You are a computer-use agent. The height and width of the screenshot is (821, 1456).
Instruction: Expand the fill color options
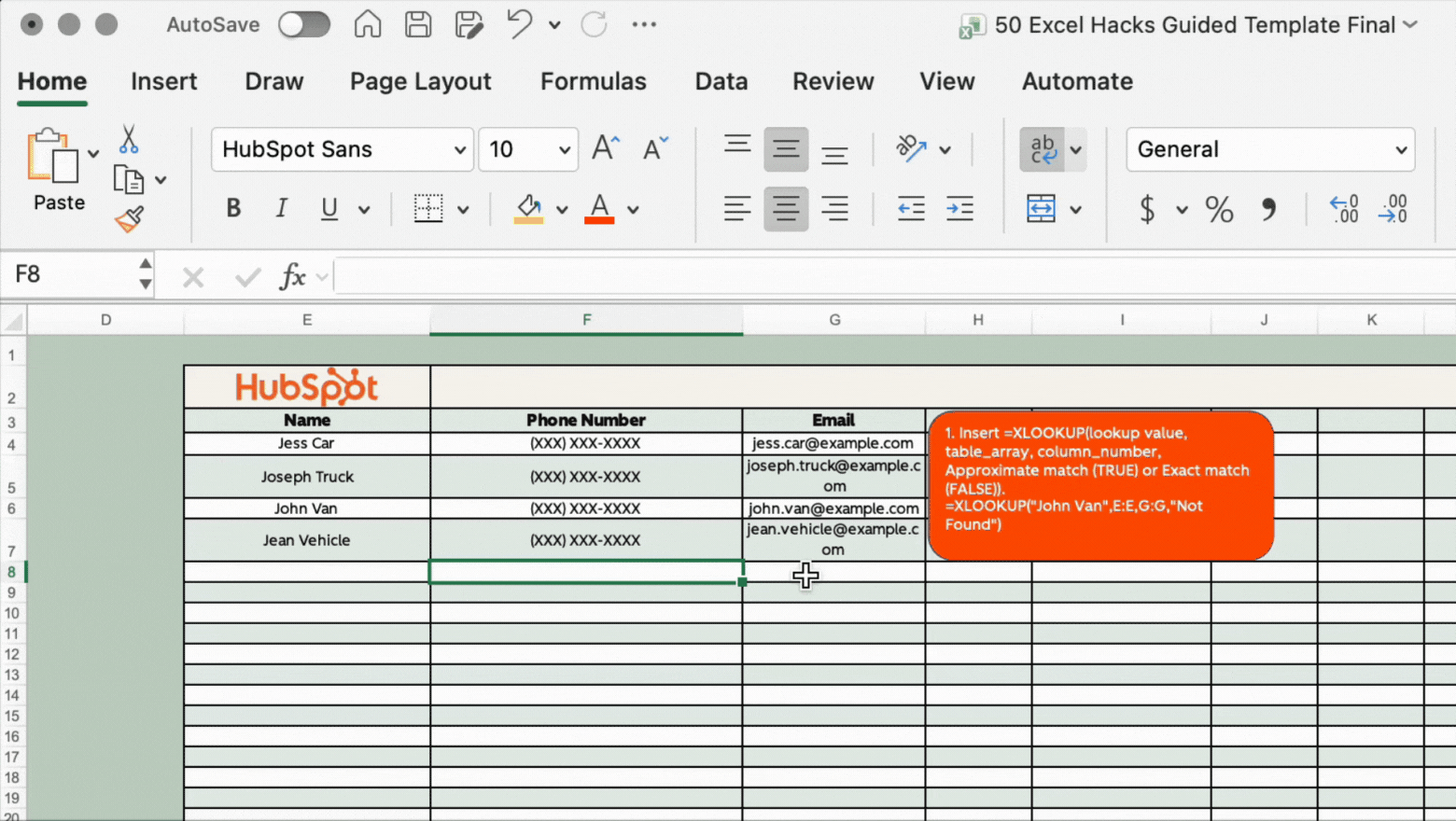pos(561,209)
